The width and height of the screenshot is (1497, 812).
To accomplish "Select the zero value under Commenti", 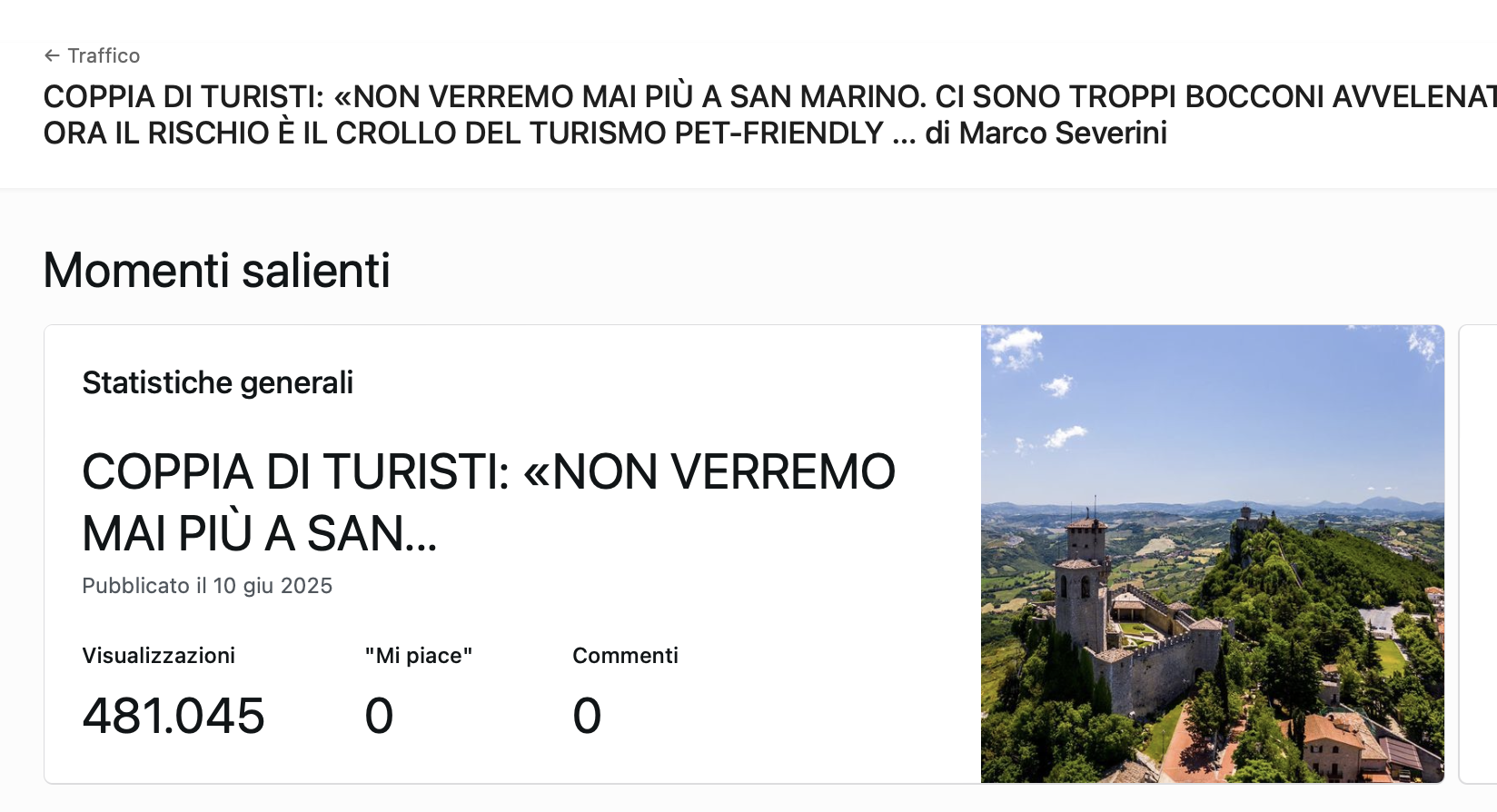I will (587, 716).
